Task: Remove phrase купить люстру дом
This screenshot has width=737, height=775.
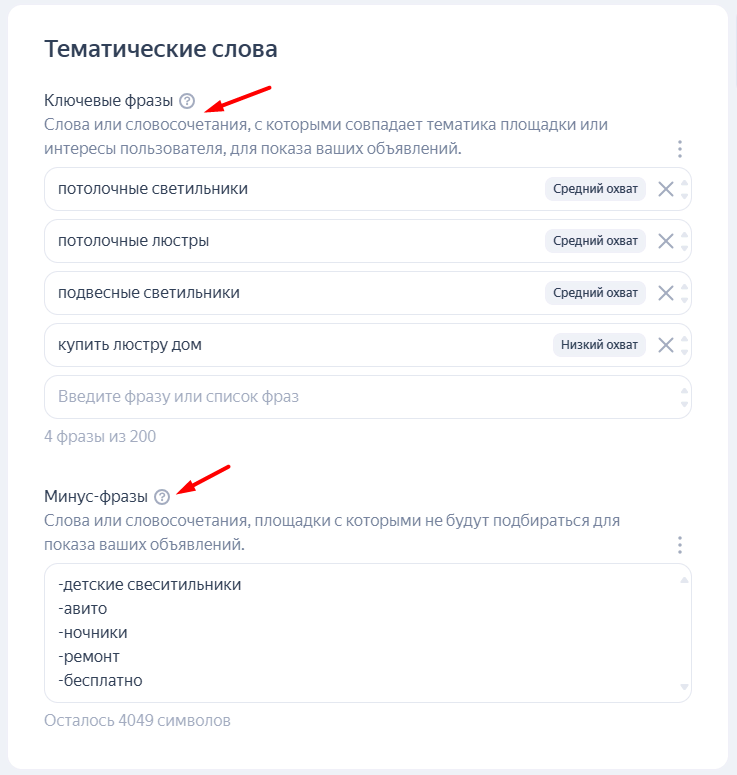Action: pyautogui.click(x=665, y=345)
